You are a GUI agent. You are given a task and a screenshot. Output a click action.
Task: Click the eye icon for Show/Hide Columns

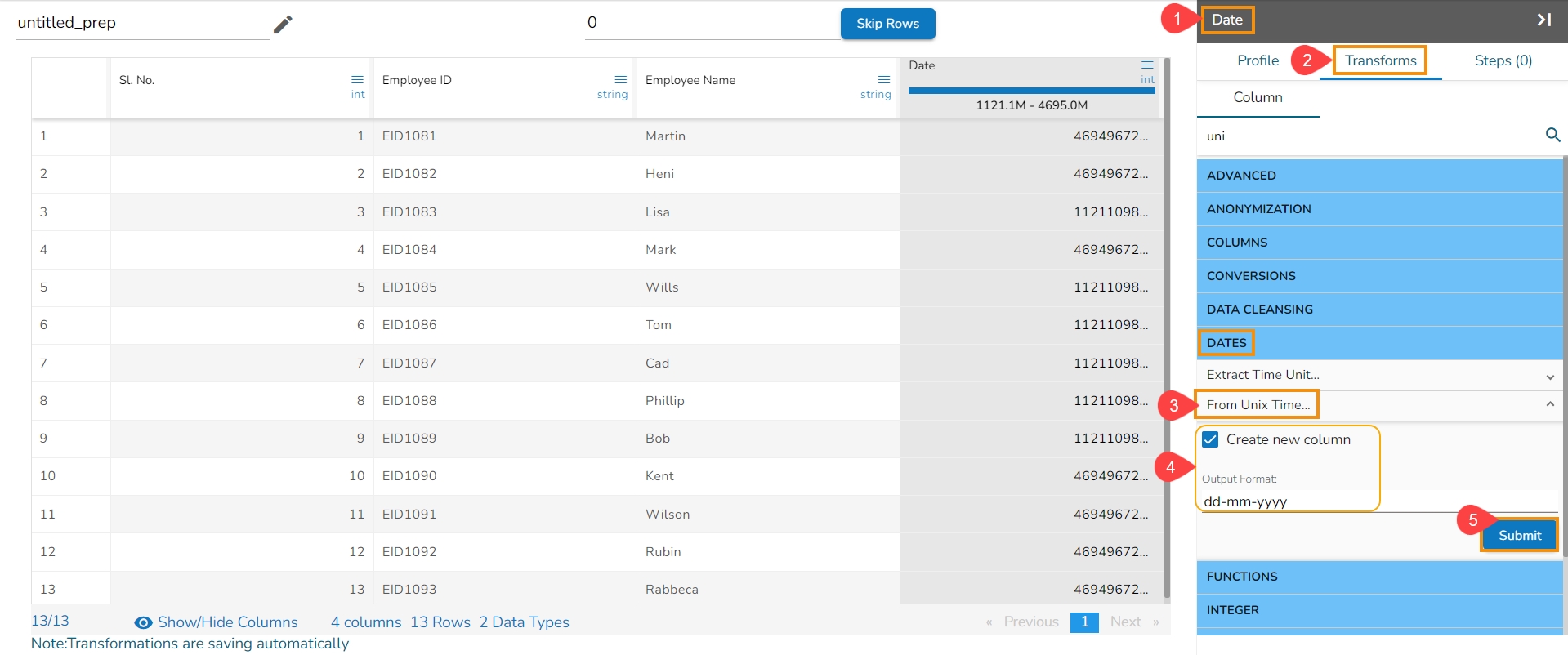(143, 622)
